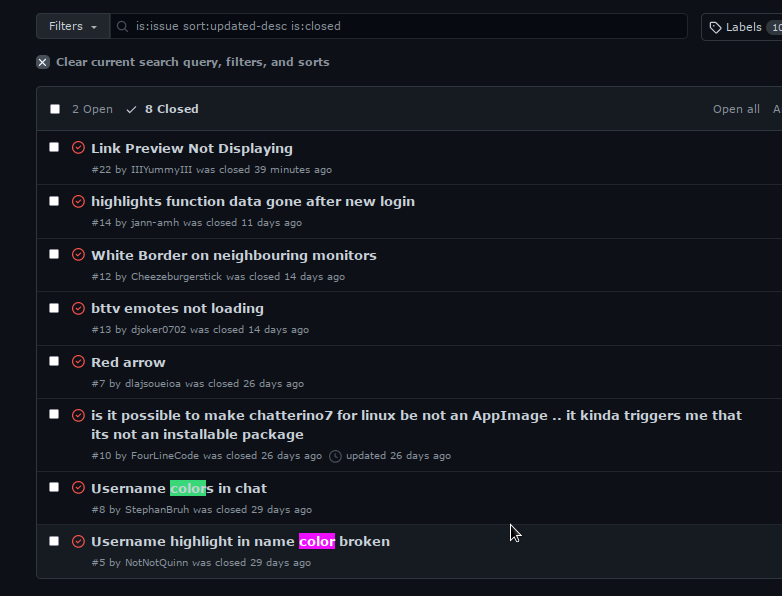The height and width of the screenshot is (596, 782).
Task: Click the magnifier icon in search field
Action: (122, 26)
